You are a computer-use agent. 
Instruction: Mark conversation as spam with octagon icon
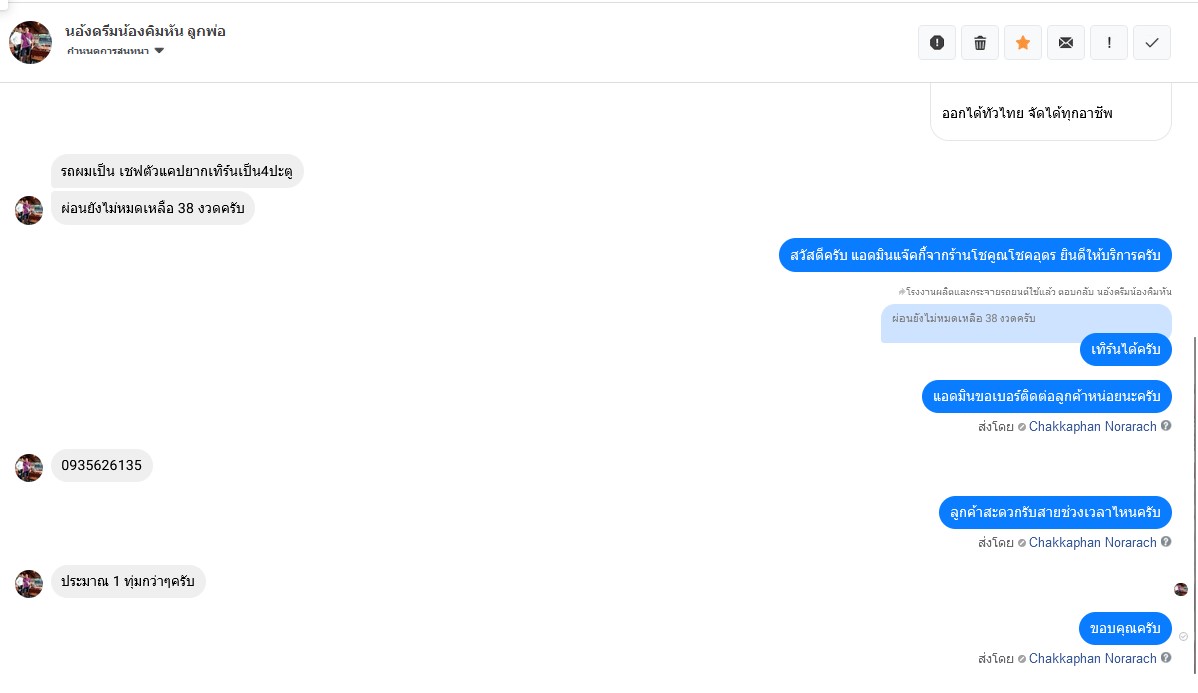tap(937, 43)
